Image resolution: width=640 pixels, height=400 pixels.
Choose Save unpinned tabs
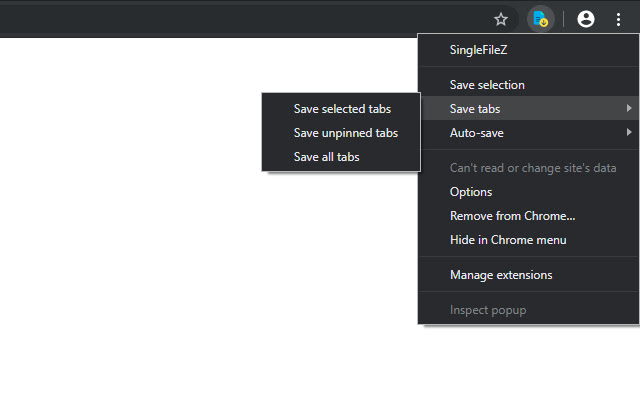click(x=345, y=133)
